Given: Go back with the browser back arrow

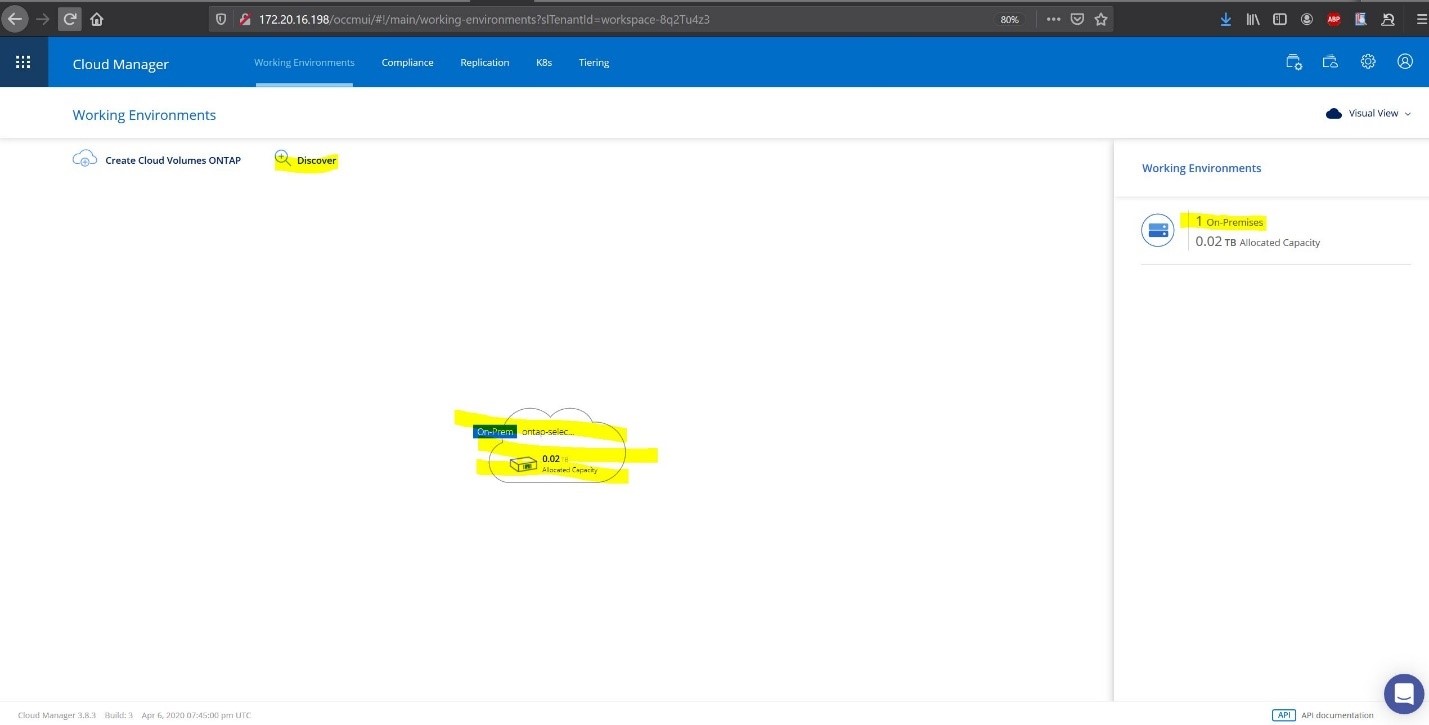Looking at the screenshot, I should pos(15,19).
